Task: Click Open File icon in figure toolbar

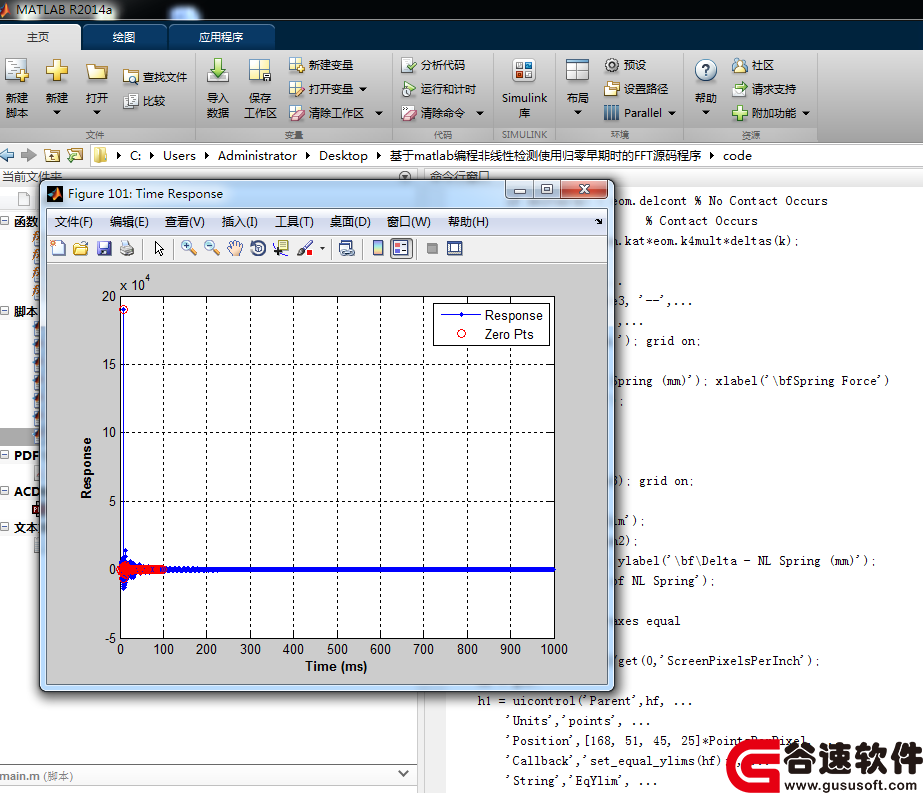Action: 81,248
